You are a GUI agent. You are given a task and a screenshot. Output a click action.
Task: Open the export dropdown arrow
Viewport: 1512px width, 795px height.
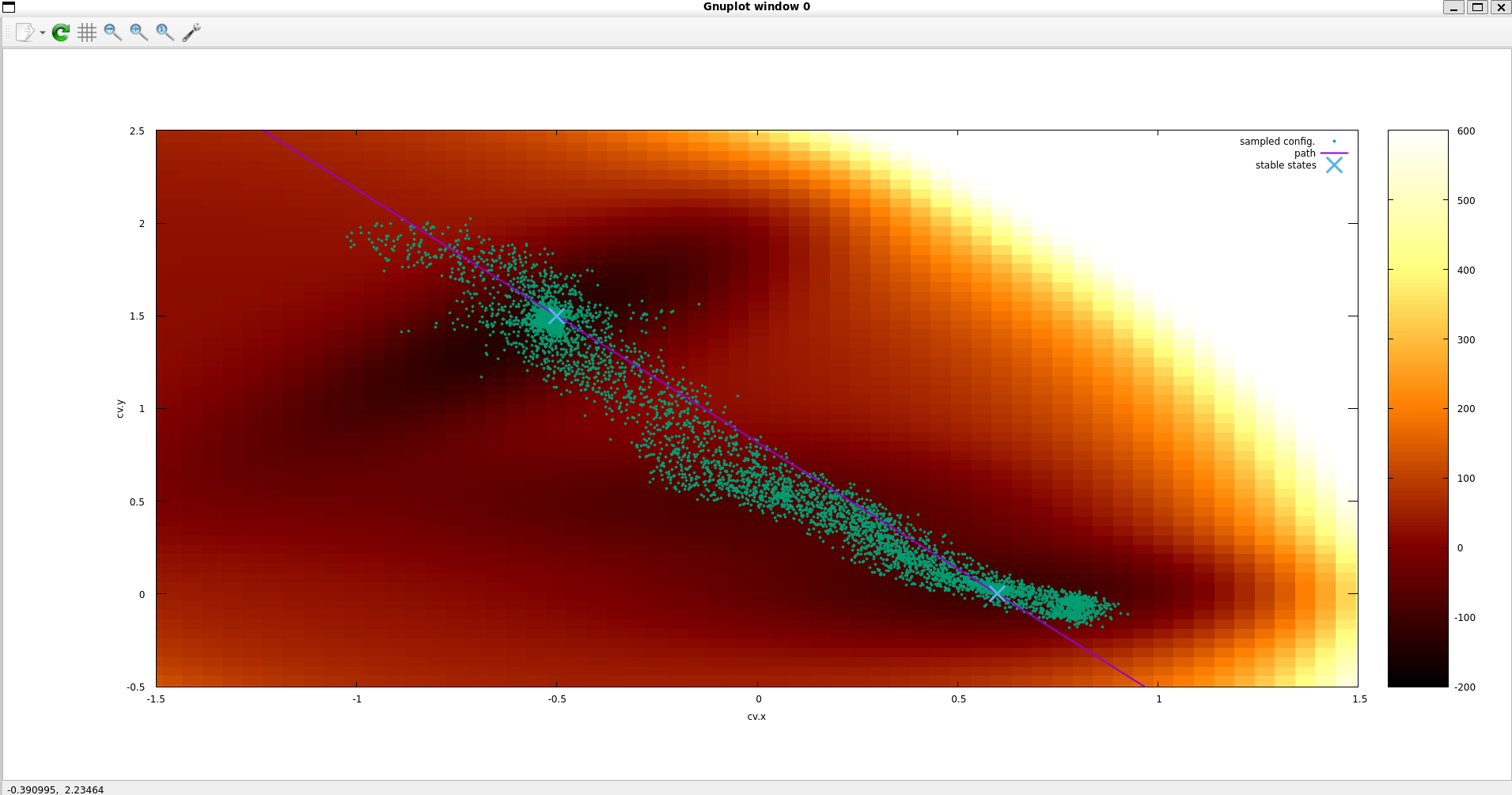[43, 32]
